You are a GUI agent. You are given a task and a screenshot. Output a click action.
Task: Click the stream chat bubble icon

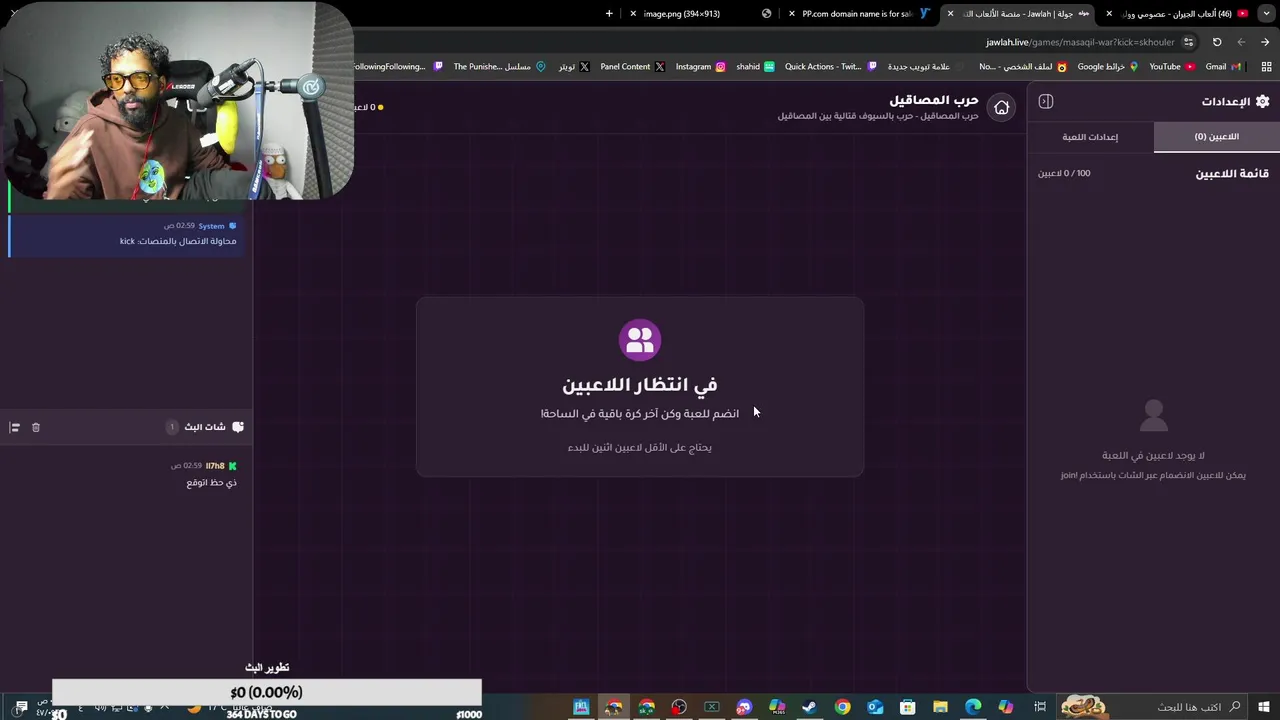click(x=238, y=427)
